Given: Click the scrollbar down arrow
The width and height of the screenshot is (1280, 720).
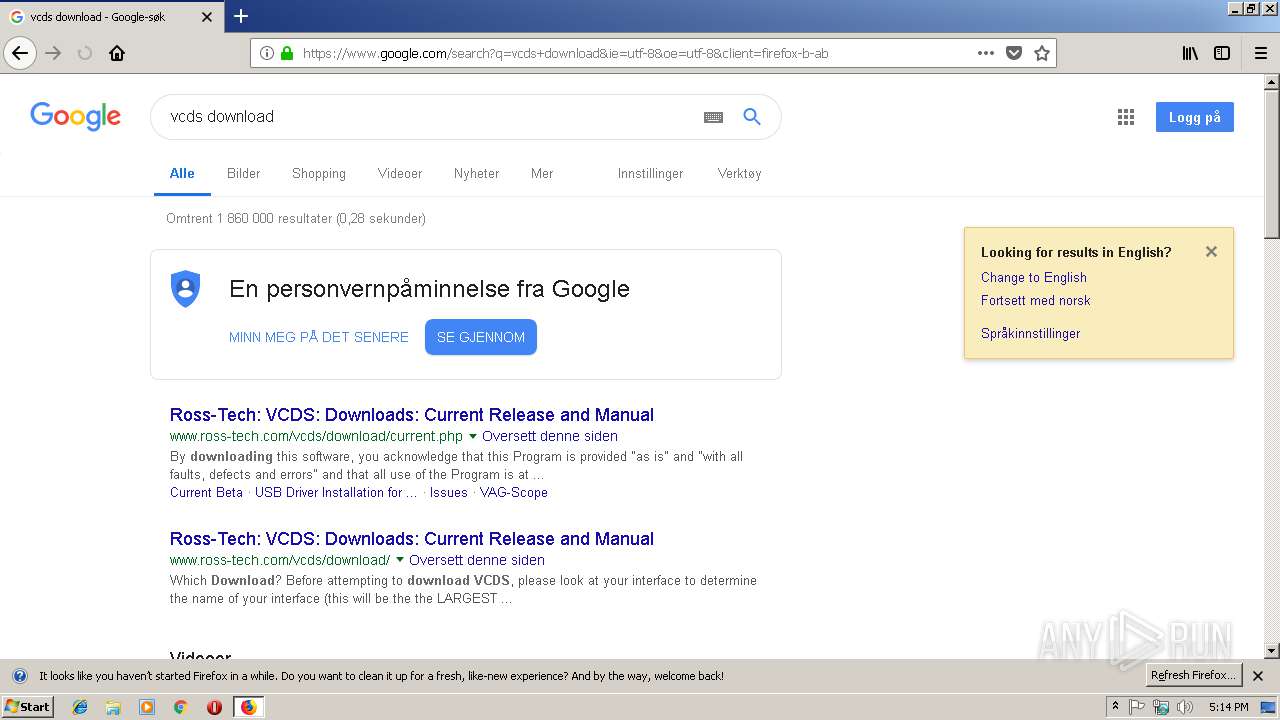Looking at the screenshot, I should click(1271, 650).
